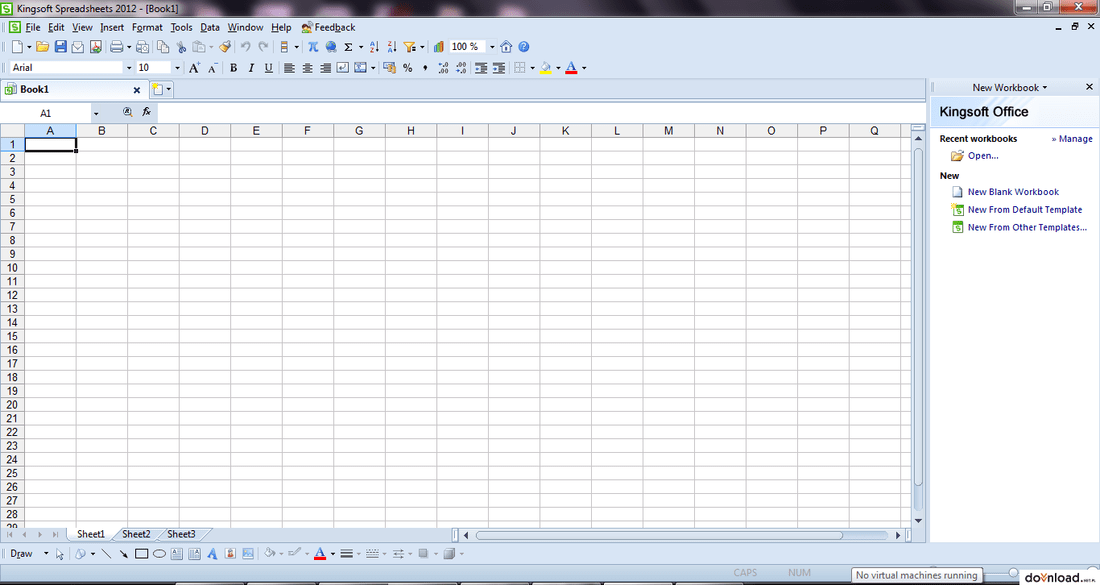Click New Blank Workbook link
Viewport: 1100px width, 585px height.
pyautogui.click(x=1013, y=191)
